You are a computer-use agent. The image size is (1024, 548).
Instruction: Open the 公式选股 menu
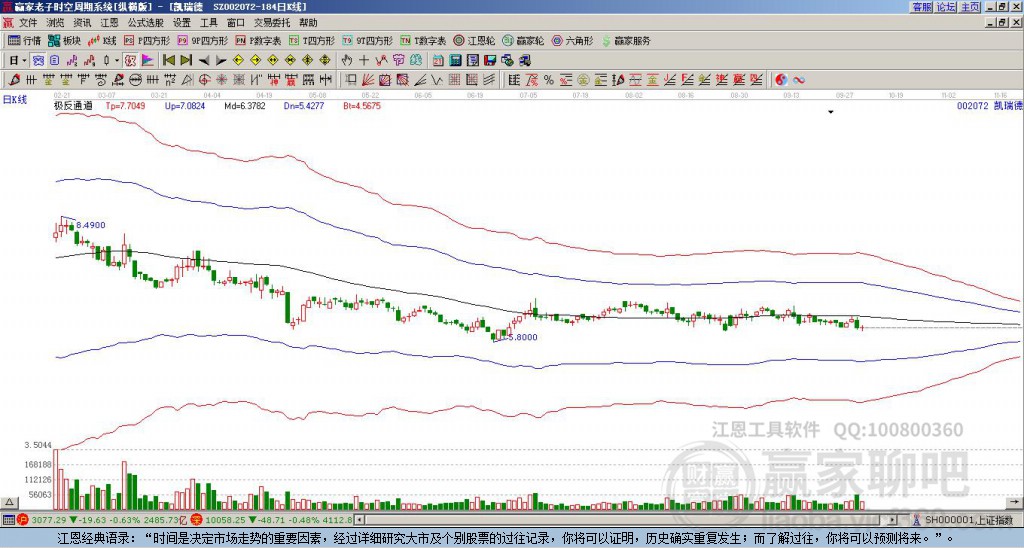[x=146, y=23]
